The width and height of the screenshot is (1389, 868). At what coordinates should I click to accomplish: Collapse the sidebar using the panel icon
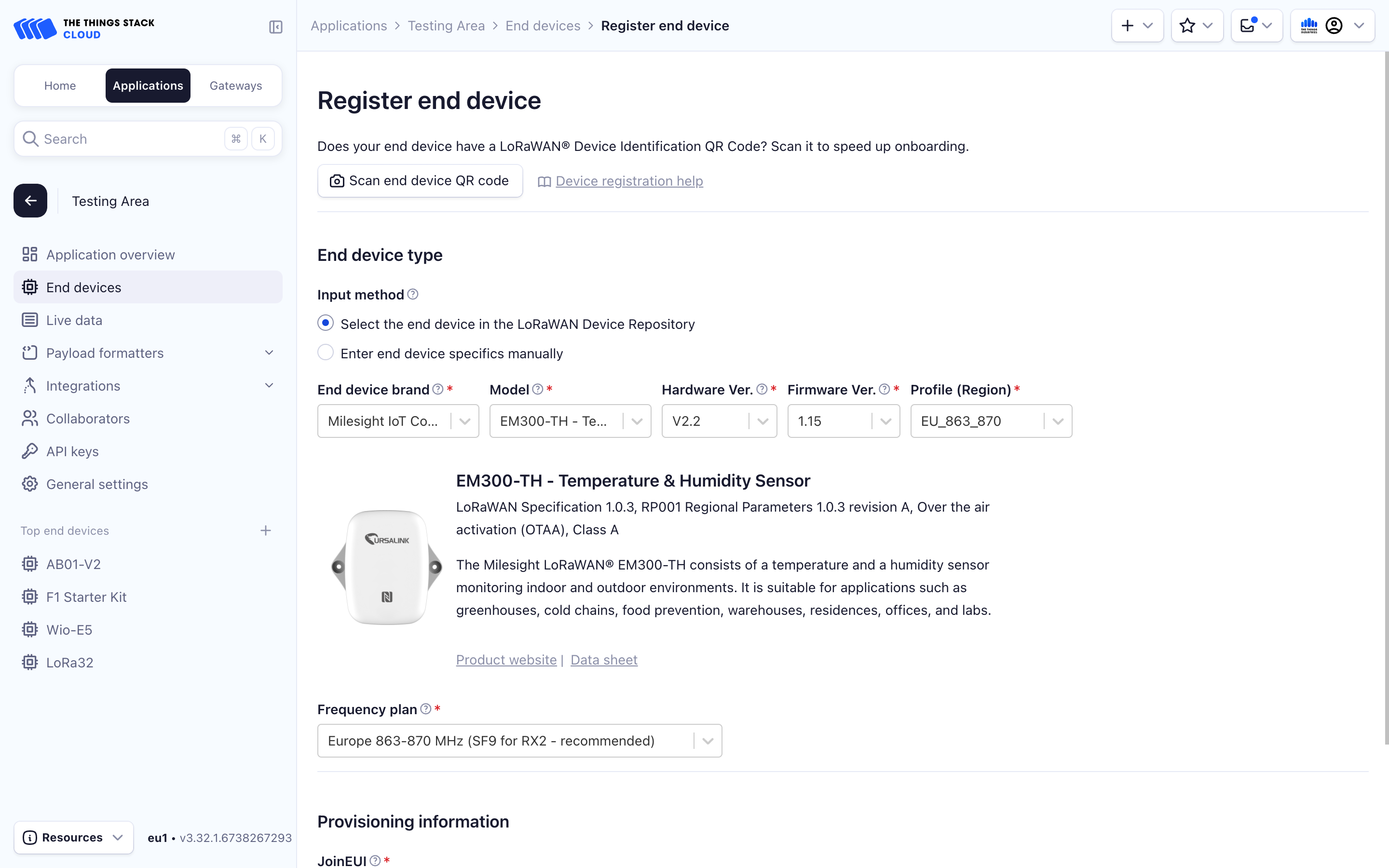[x=275, y=27]
